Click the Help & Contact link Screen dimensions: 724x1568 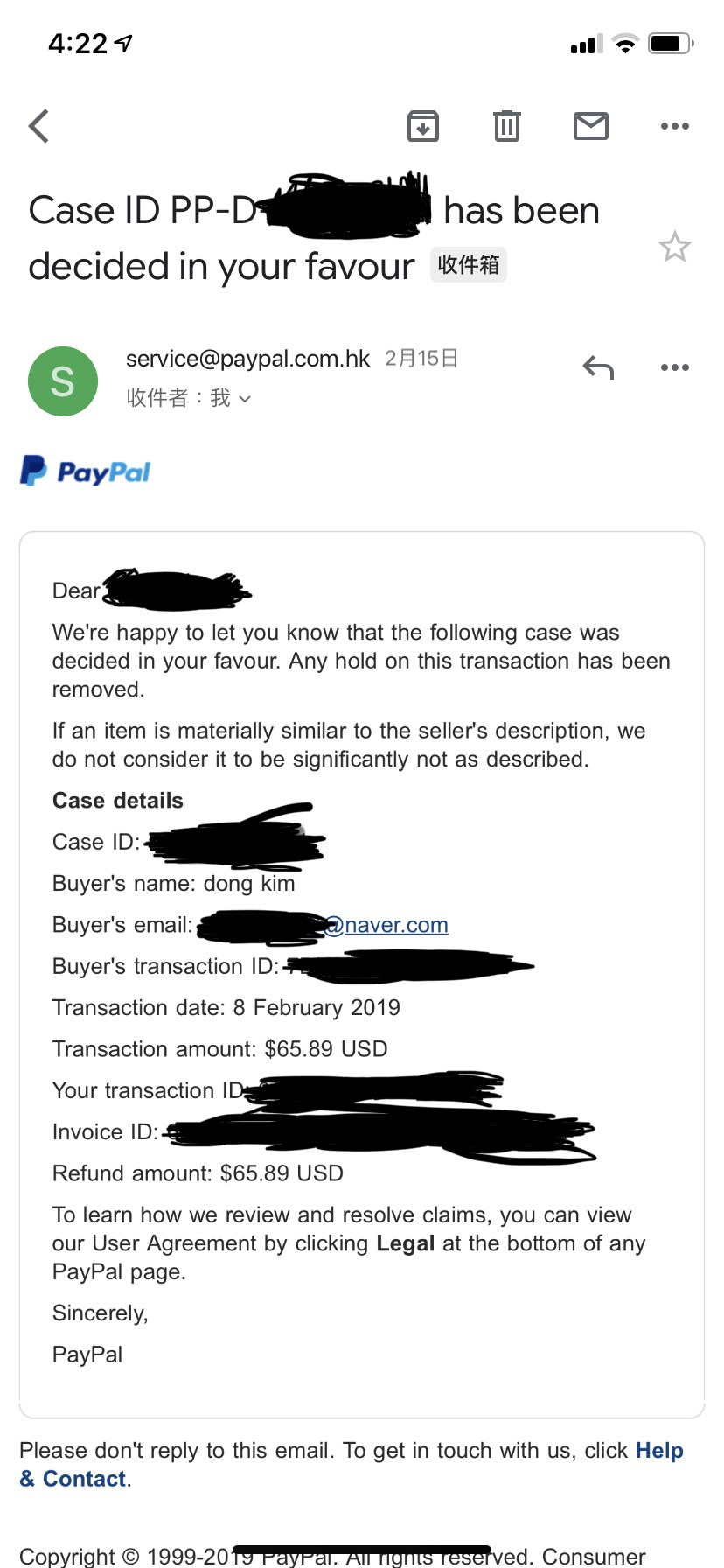coord(352,1464)
